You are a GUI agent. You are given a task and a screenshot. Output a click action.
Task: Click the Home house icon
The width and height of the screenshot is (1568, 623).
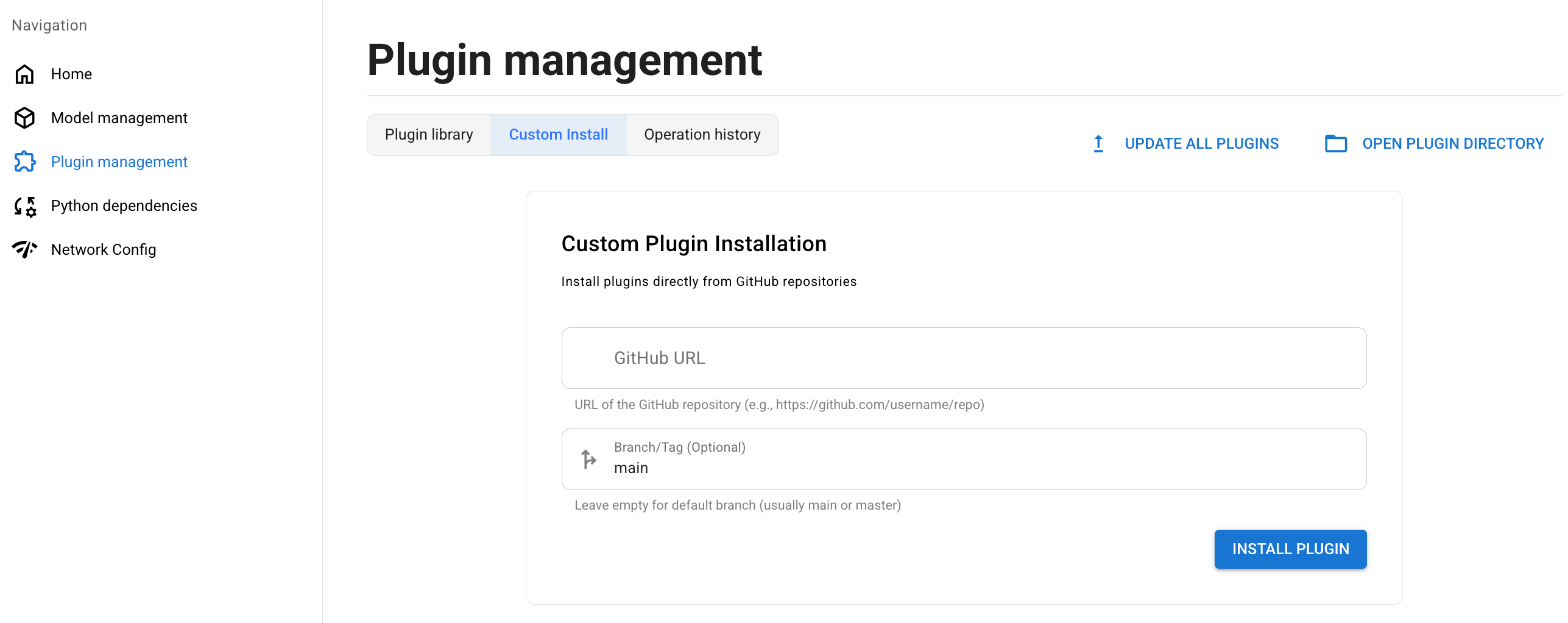pyautogui.click(x=24, y=74)
